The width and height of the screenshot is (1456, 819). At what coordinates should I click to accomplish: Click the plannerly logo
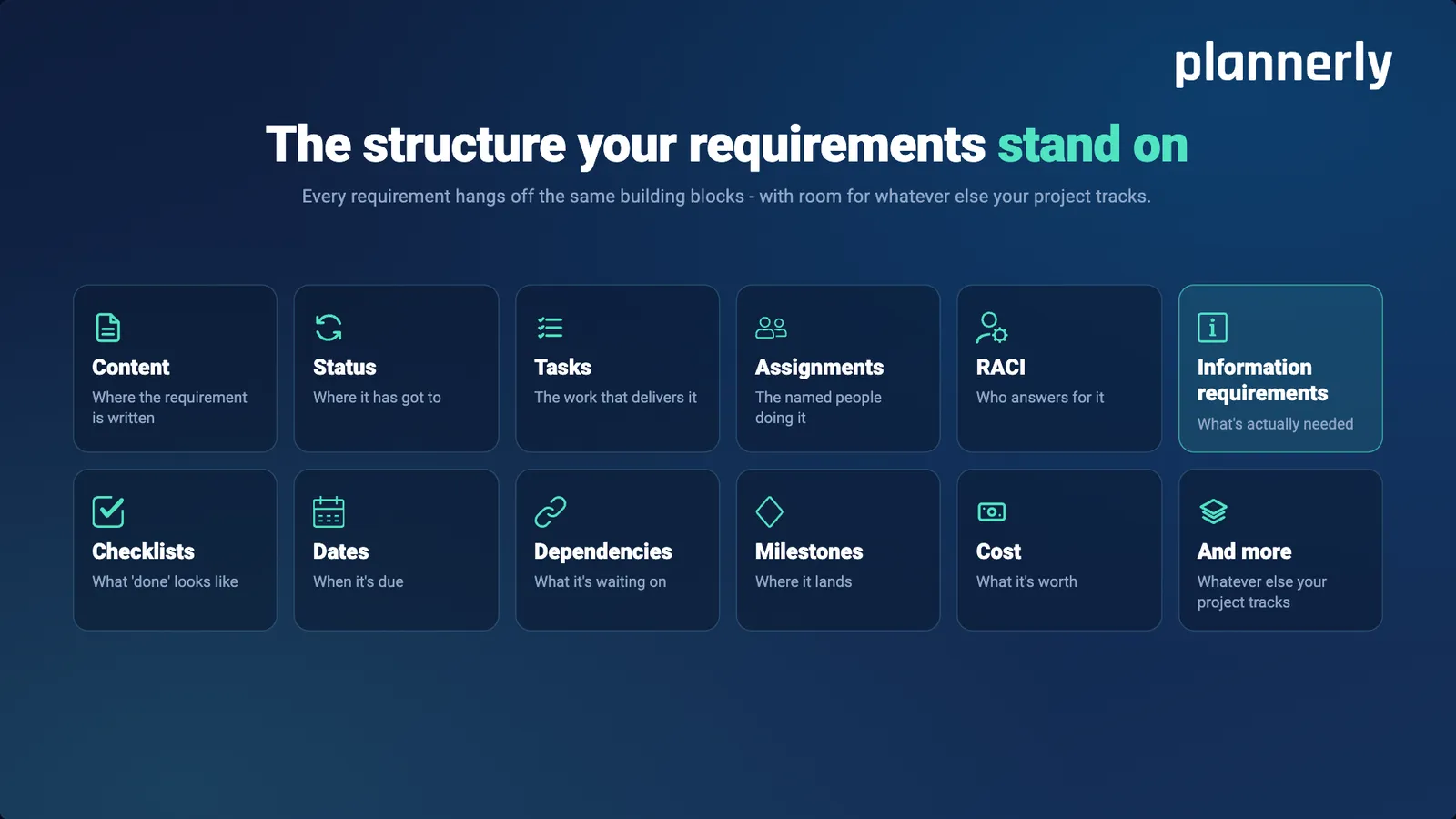(1283, 64)
